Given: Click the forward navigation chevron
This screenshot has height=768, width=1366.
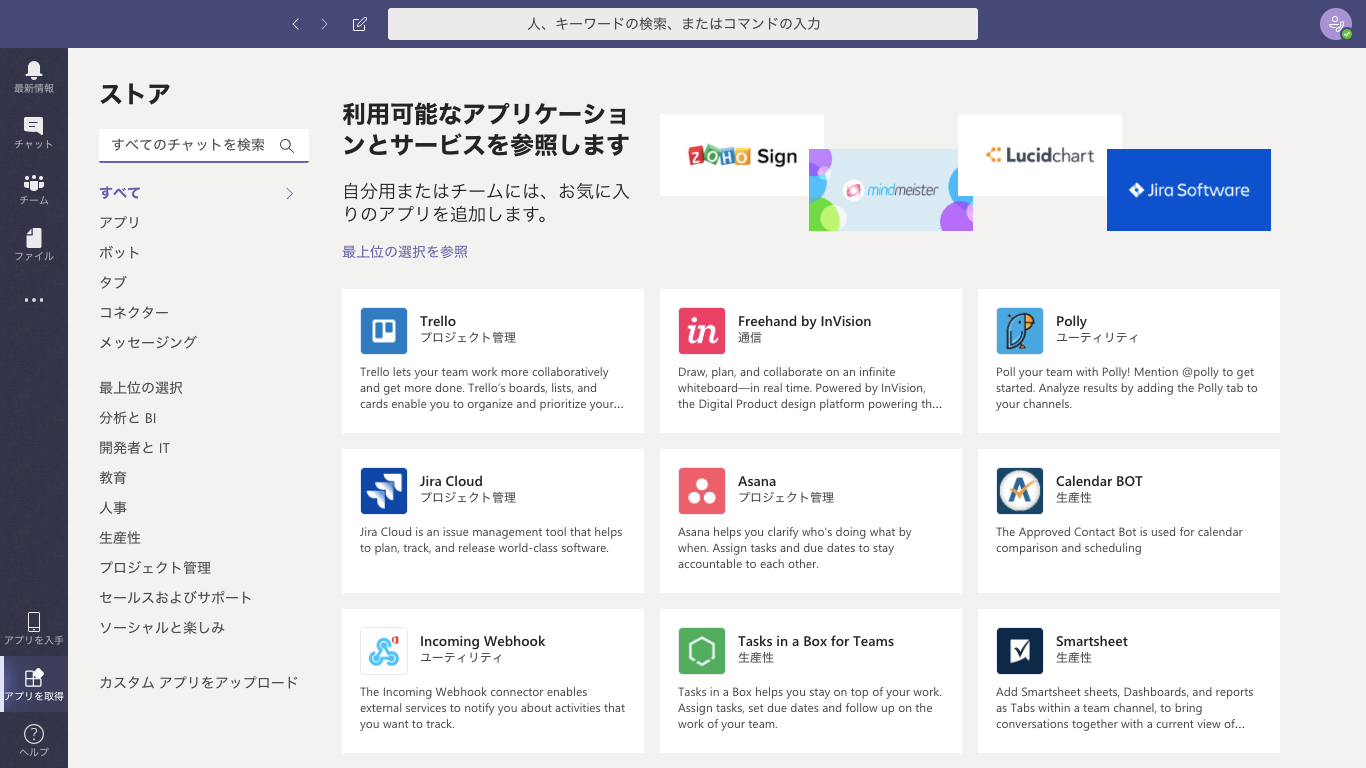Looking at the screenshot, I should click(x=324, y=24).
